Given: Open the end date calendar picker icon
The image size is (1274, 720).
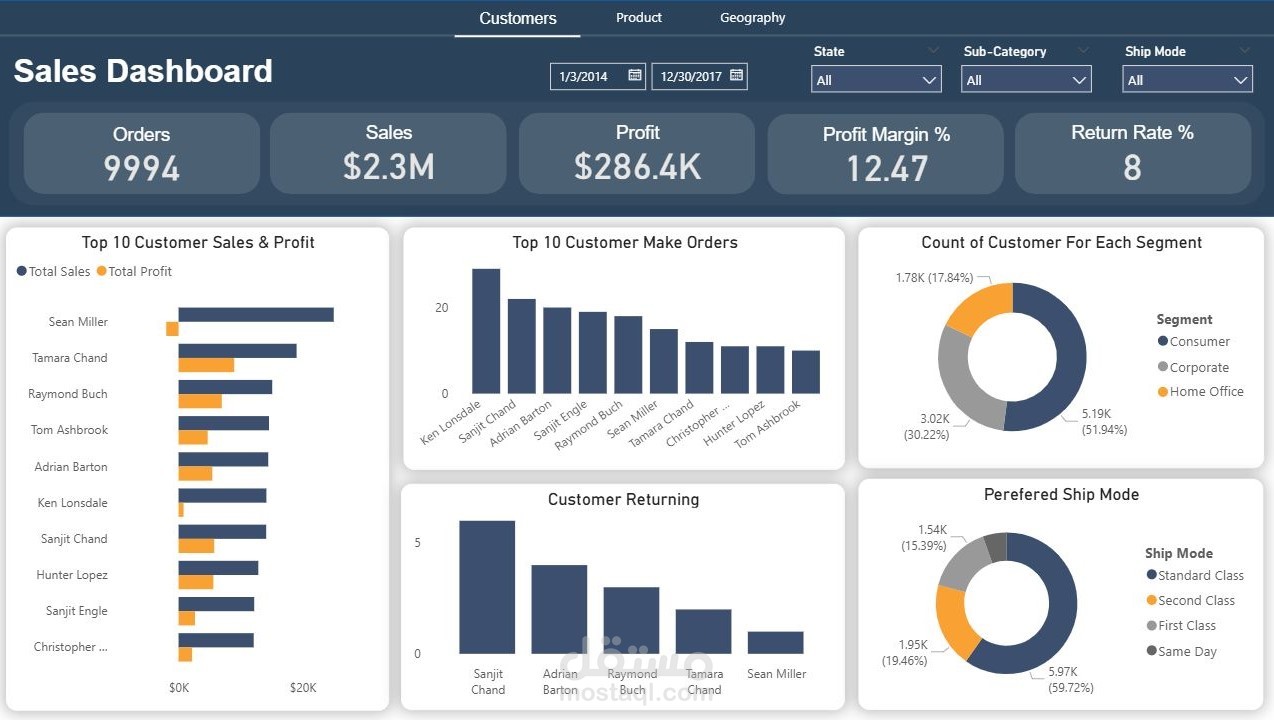Looking at the screenshot, I should tap(736, 76).
